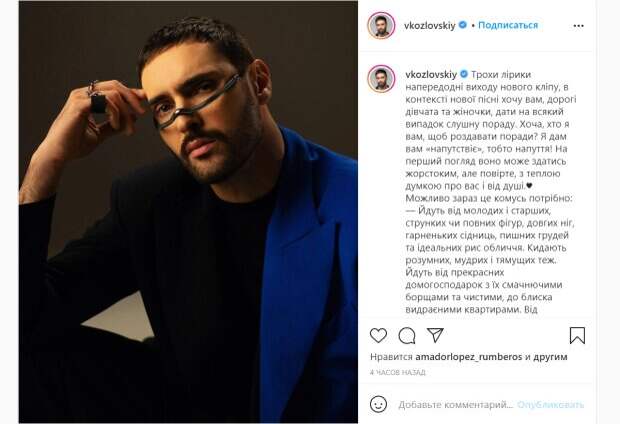This screenshot has width=620, height=424.
Task: Click the Опубликовать post comment button
Action: [550, 405]
